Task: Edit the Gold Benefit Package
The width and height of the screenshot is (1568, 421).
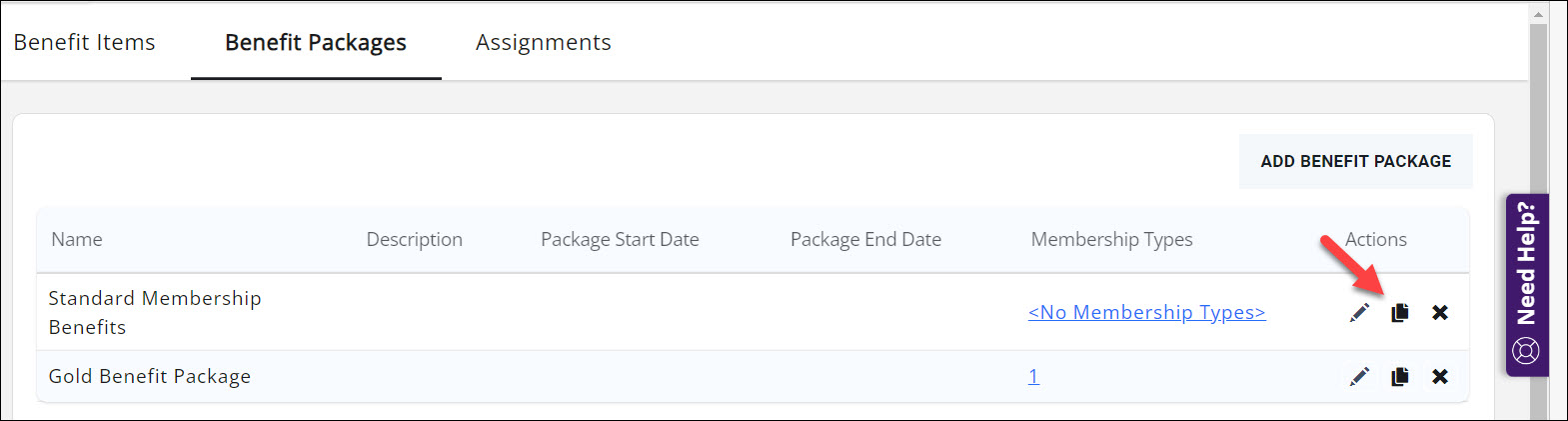Action: [x=1359, y=377]
